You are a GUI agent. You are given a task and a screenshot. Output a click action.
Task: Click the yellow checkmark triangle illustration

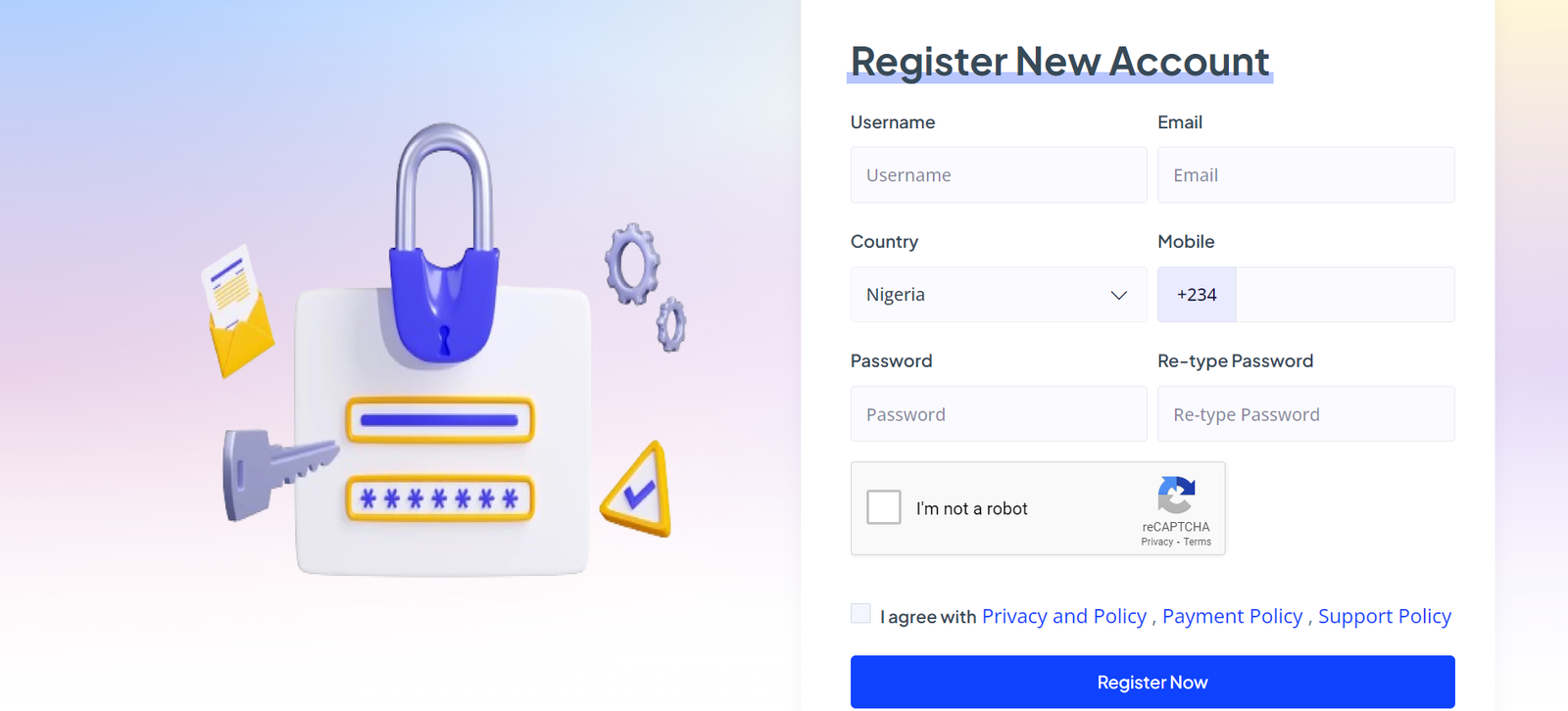(x=640, y=492)
